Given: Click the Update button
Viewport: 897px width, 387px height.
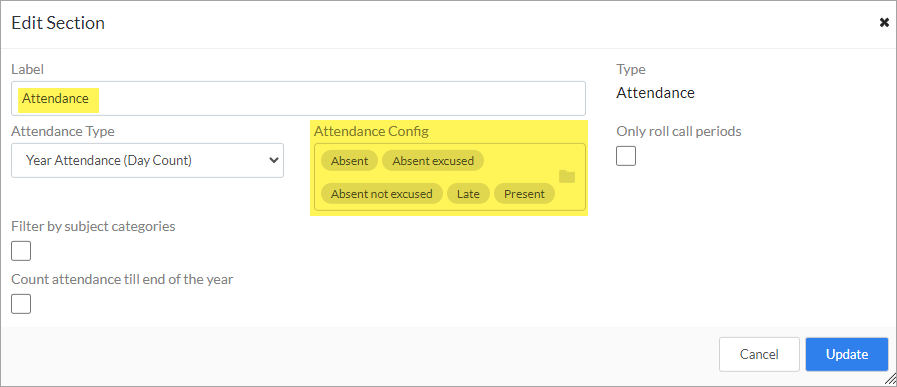Looking at the screenshot, I should [x=847, y=354].
